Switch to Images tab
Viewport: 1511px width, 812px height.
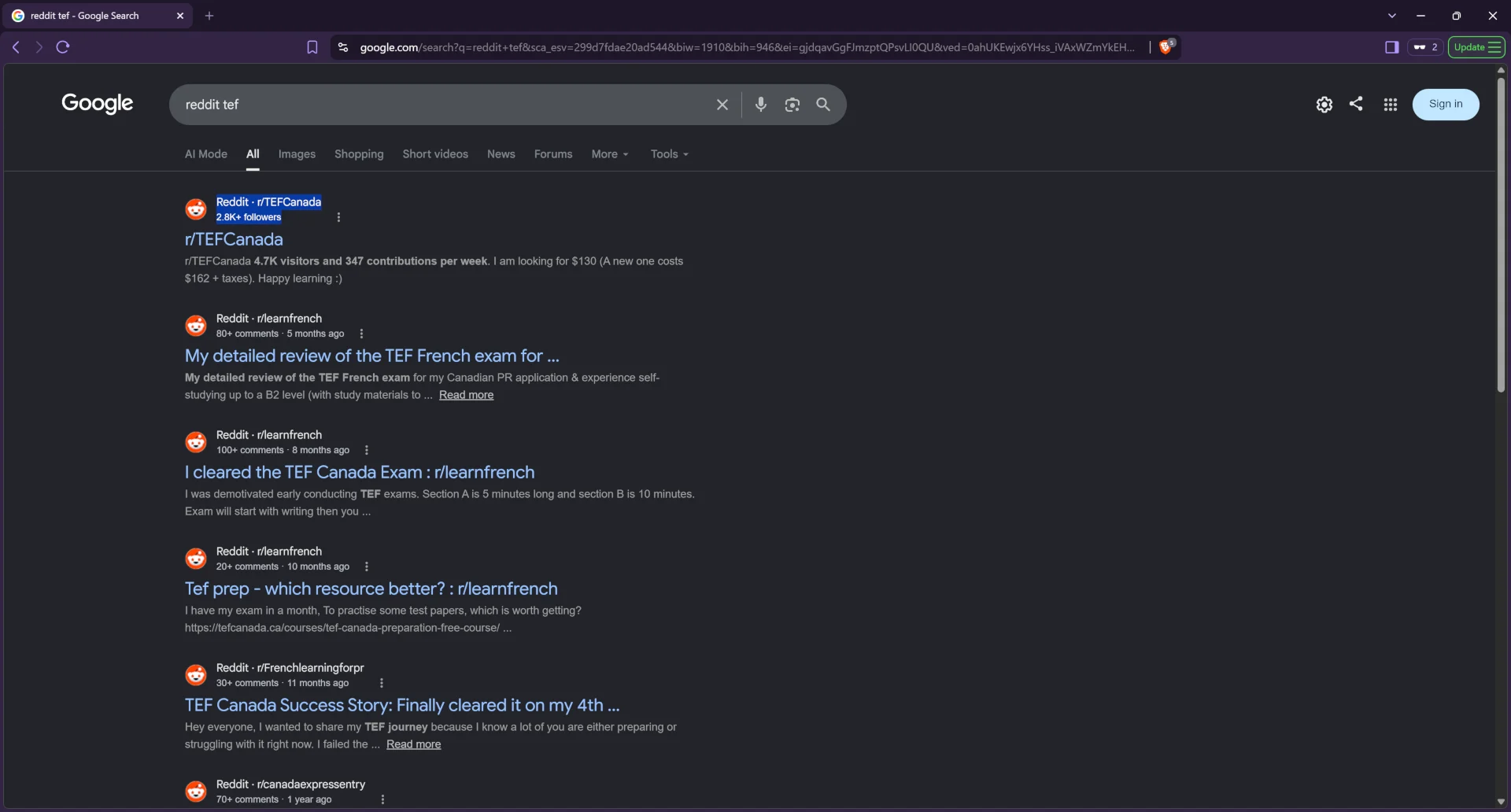click(x=297, y=154)
